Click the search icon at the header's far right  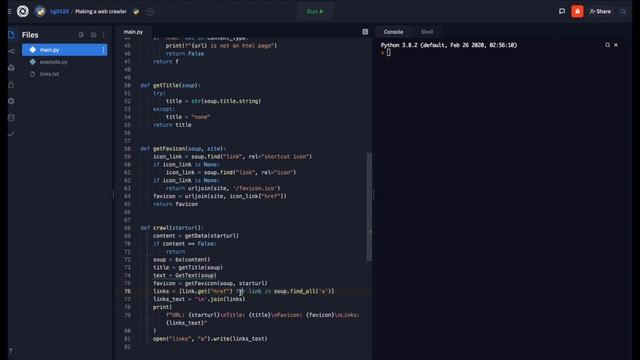point(623,11)
